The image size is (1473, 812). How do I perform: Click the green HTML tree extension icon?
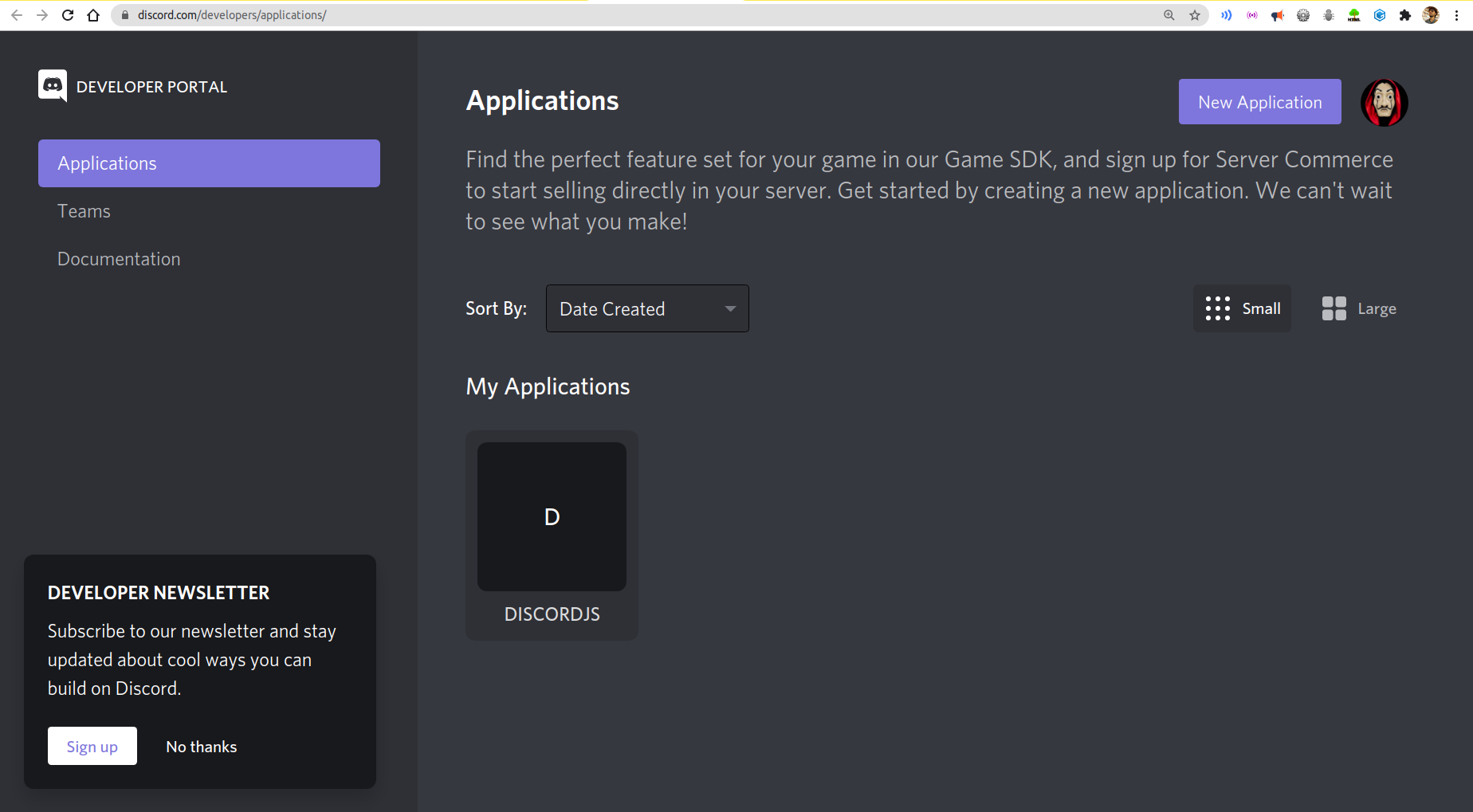[1354, 15]
